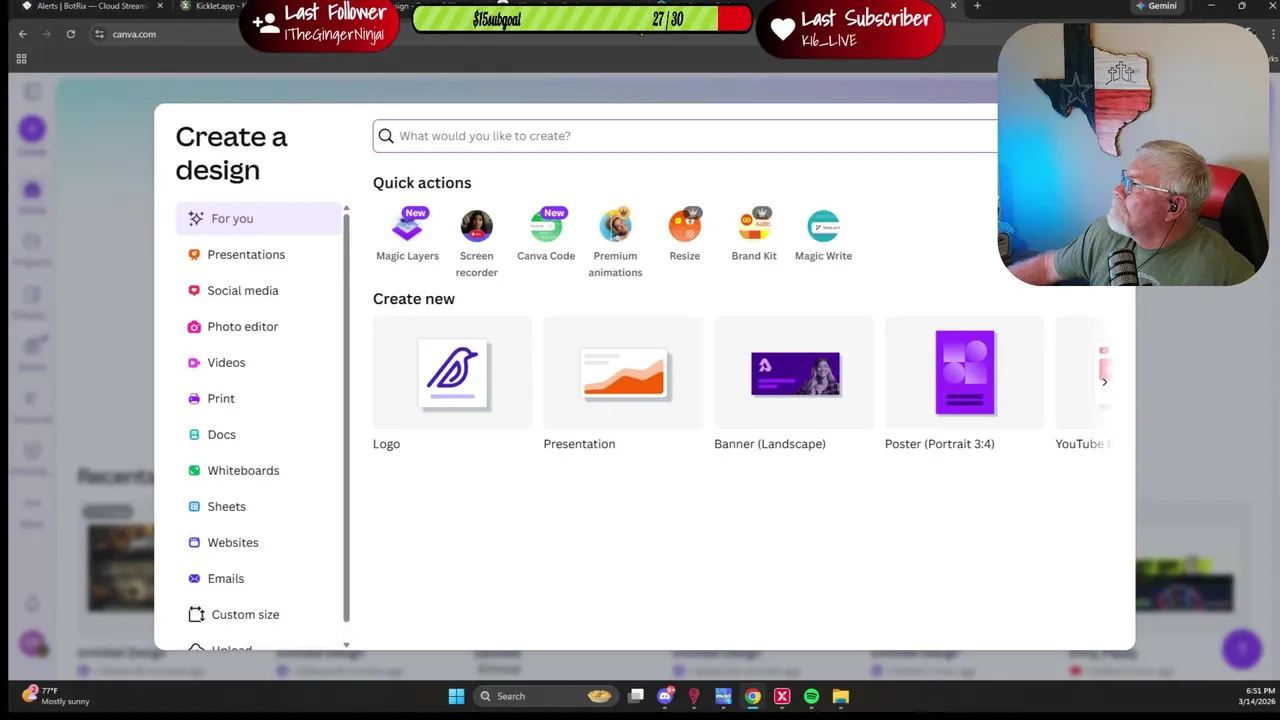Open the Canva Code quick action
Screen dimensions: 1280x720
[546, 235]
